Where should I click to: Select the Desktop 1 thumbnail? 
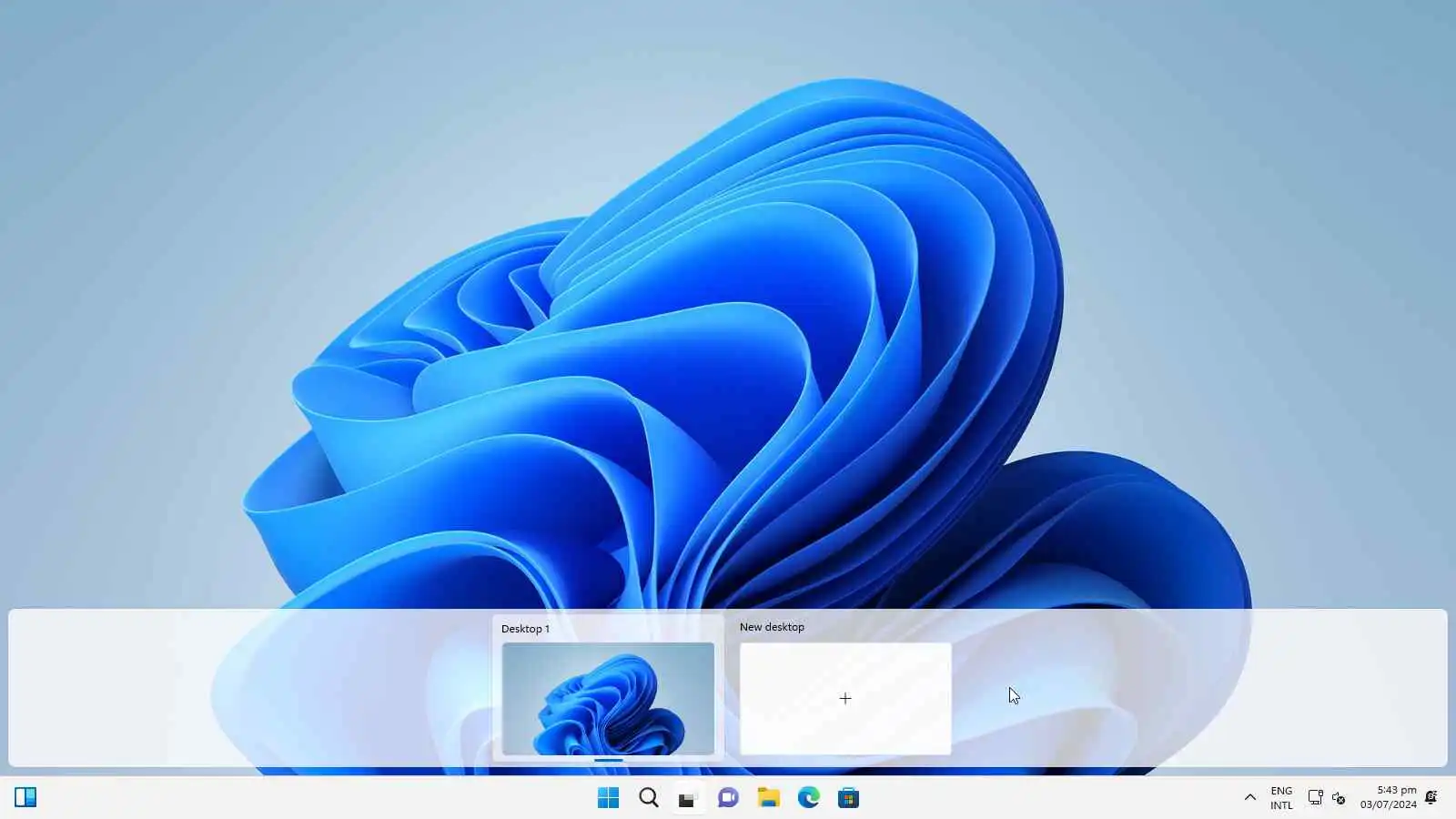coord(608,699)
